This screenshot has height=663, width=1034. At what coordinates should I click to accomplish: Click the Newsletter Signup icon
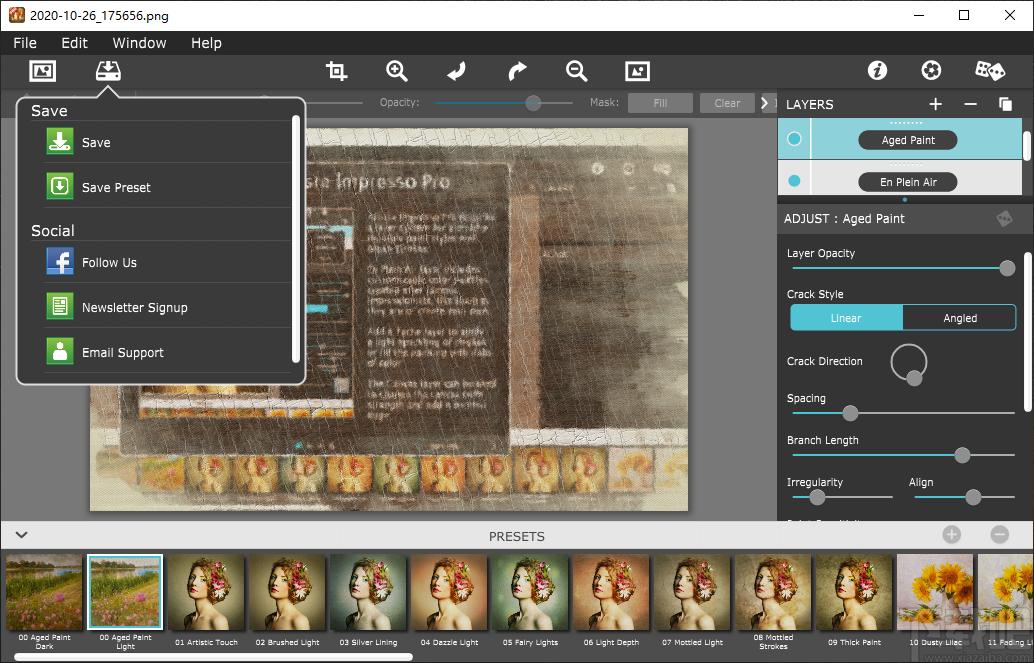60,306
